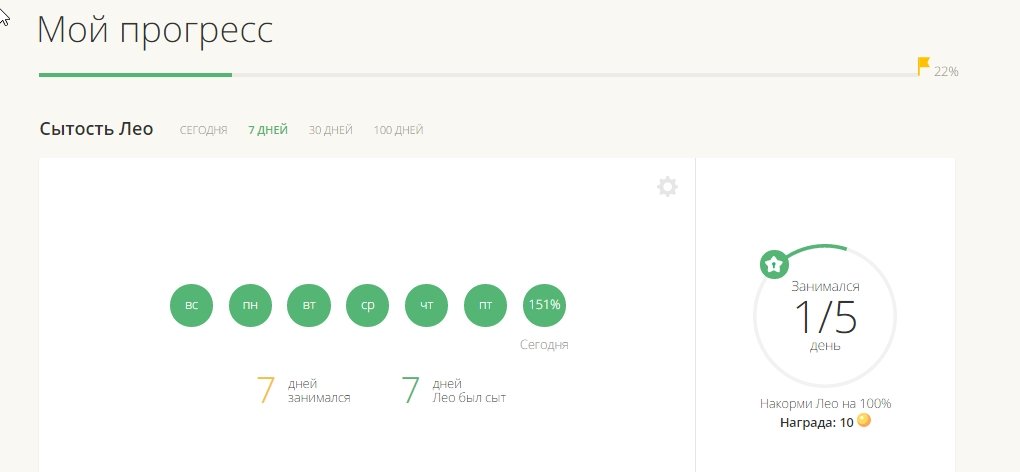Click the 1/5 день streak circle
The width and height of the screenshot is (1020, 472).
825,317
